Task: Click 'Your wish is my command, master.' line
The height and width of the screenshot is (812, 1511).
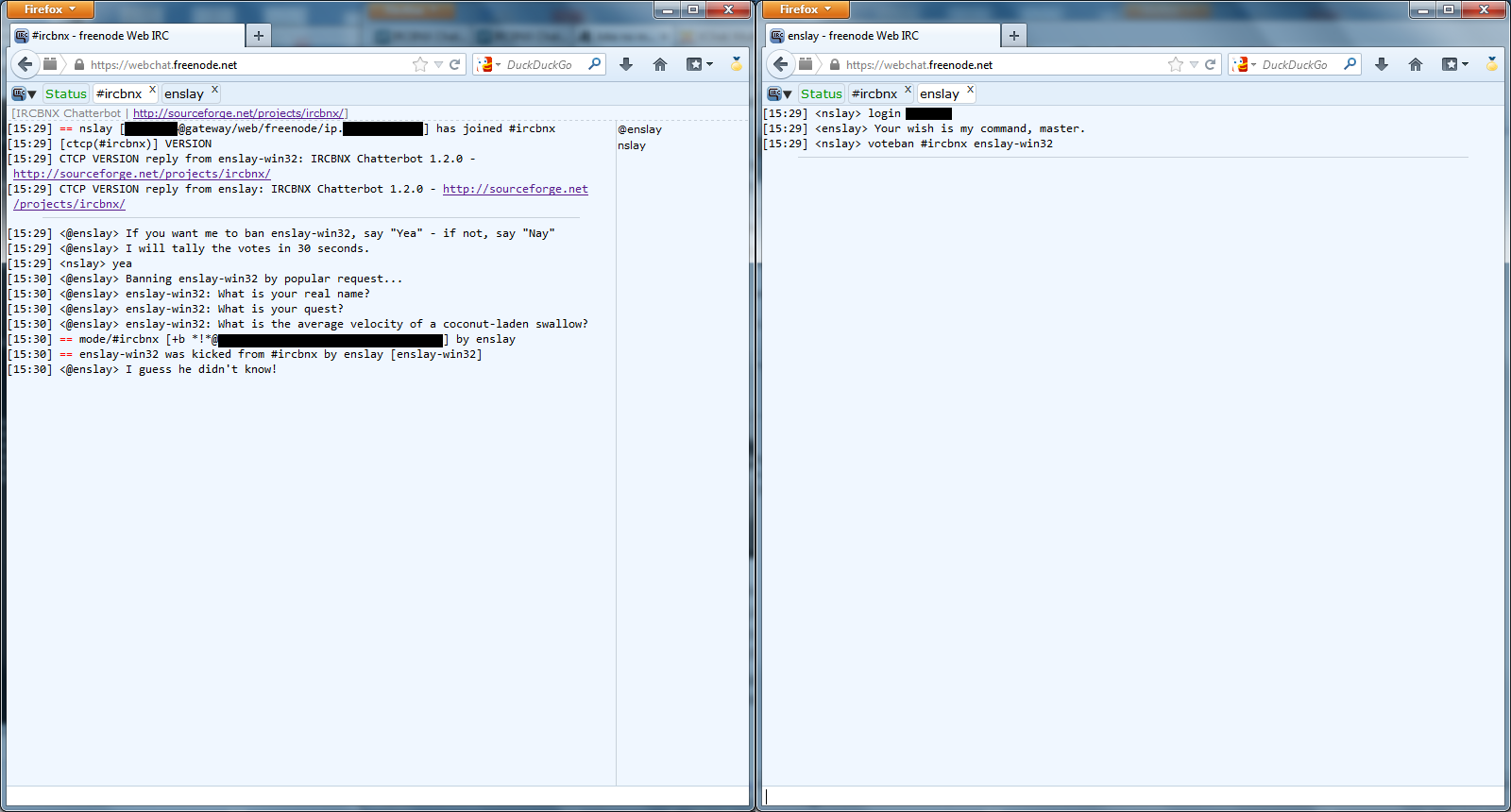Action: click(925, 128)
